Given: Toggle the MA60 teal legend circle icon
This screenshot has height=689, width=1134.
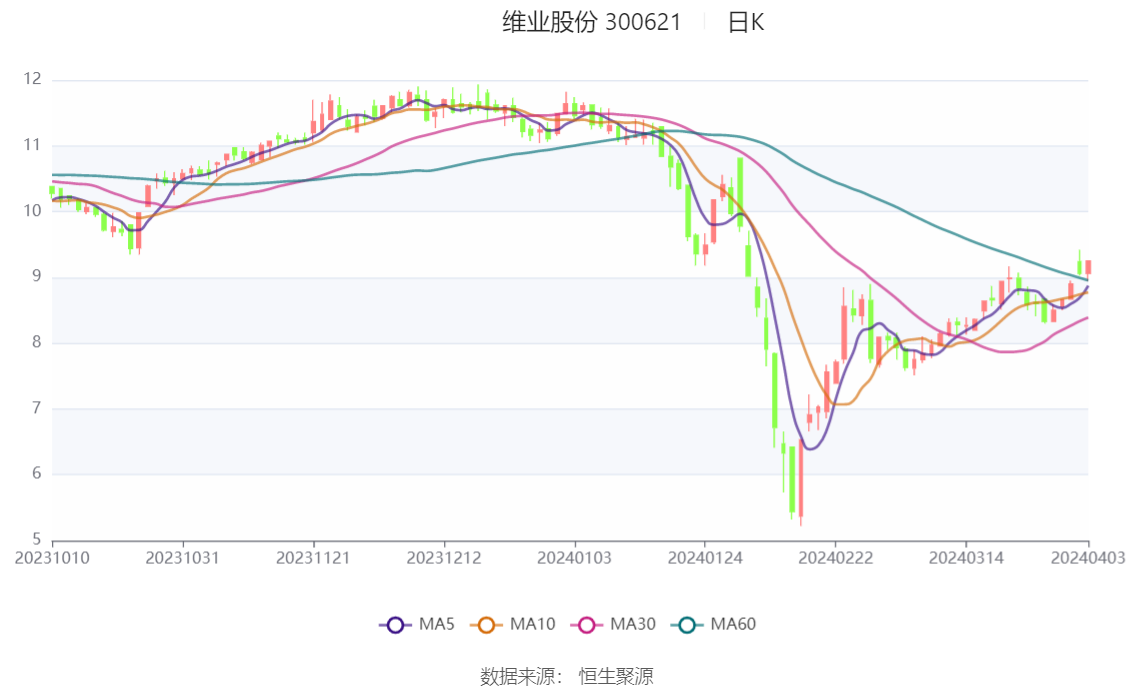Looking at the screenshot, I should pos(687,625).
